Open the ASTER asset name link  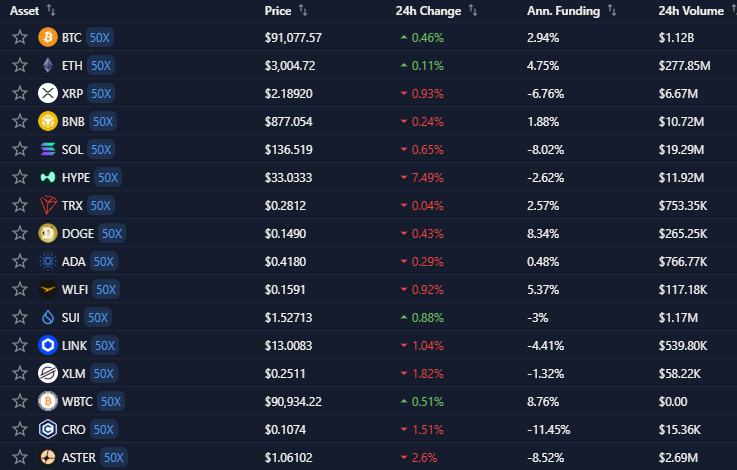[x=79, y=457]
